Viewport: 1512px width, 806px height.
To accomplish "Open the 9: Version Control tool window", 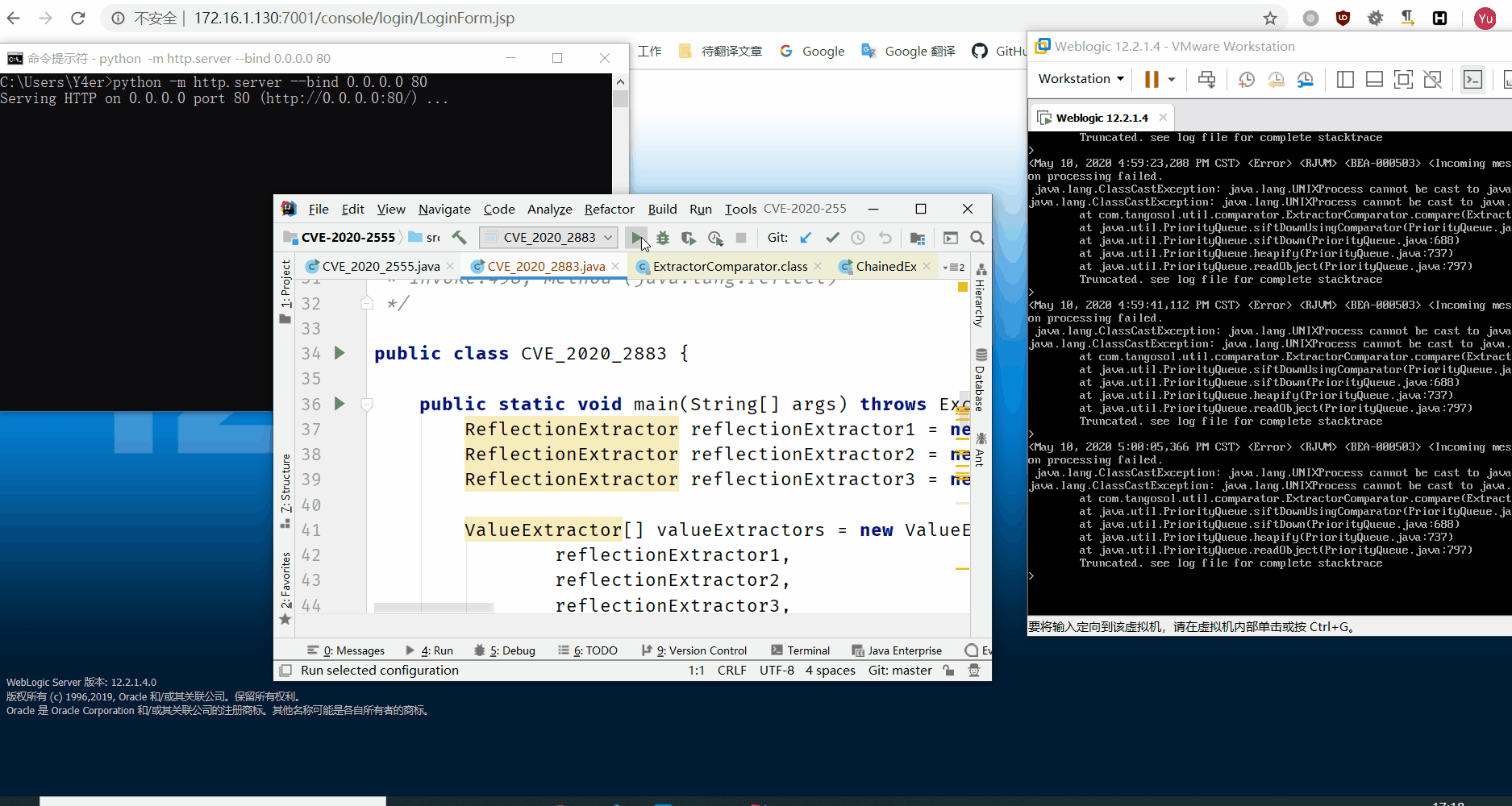I will coord(694,650).
